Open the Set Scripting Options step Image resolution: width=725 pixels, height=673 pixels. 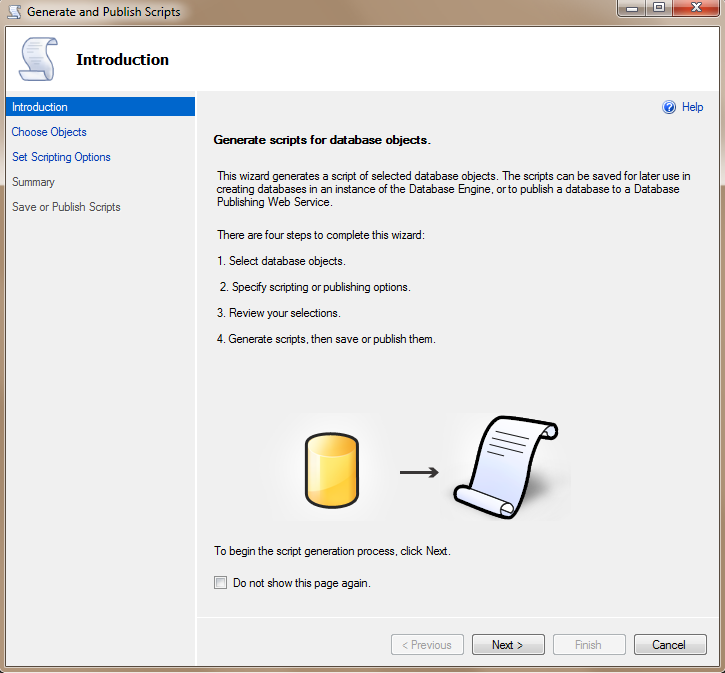(x=61, y=157)
